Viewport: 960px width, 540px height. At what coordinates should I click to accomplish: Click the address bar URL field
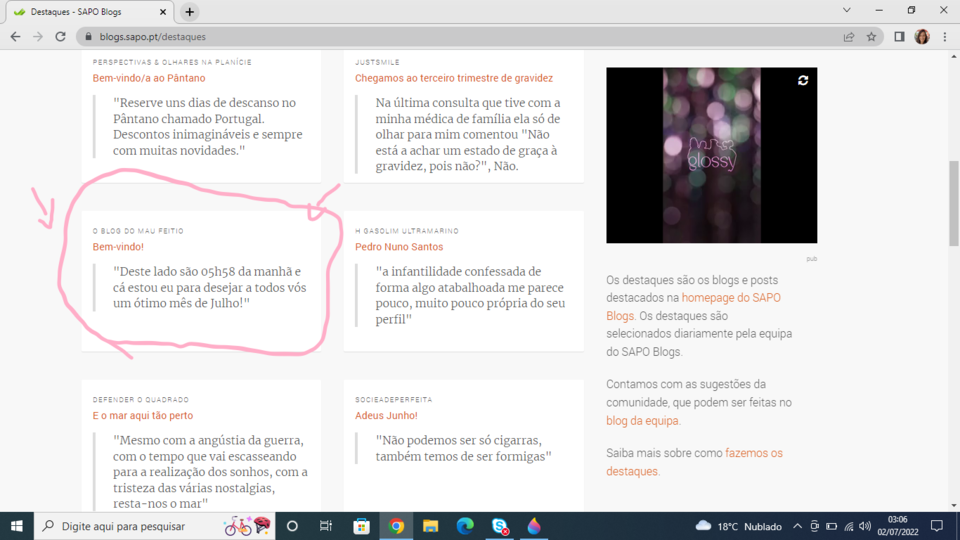459,37
